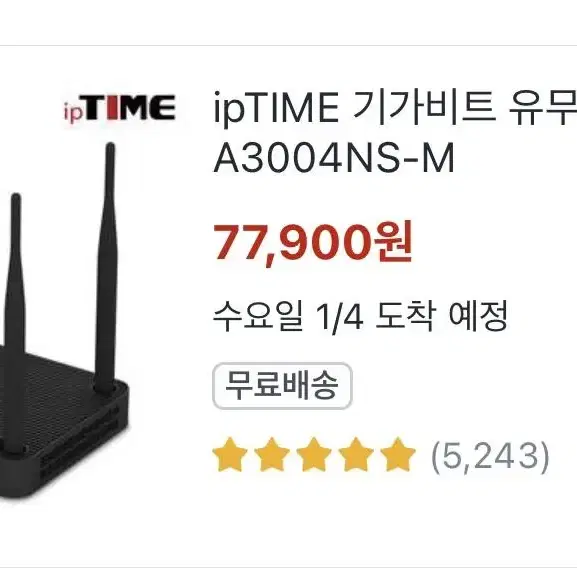Click the 77,900원 price
Image resolution: width=577 pixels, height=577 pixels.
pyautogui.click(x=313, y=241)
